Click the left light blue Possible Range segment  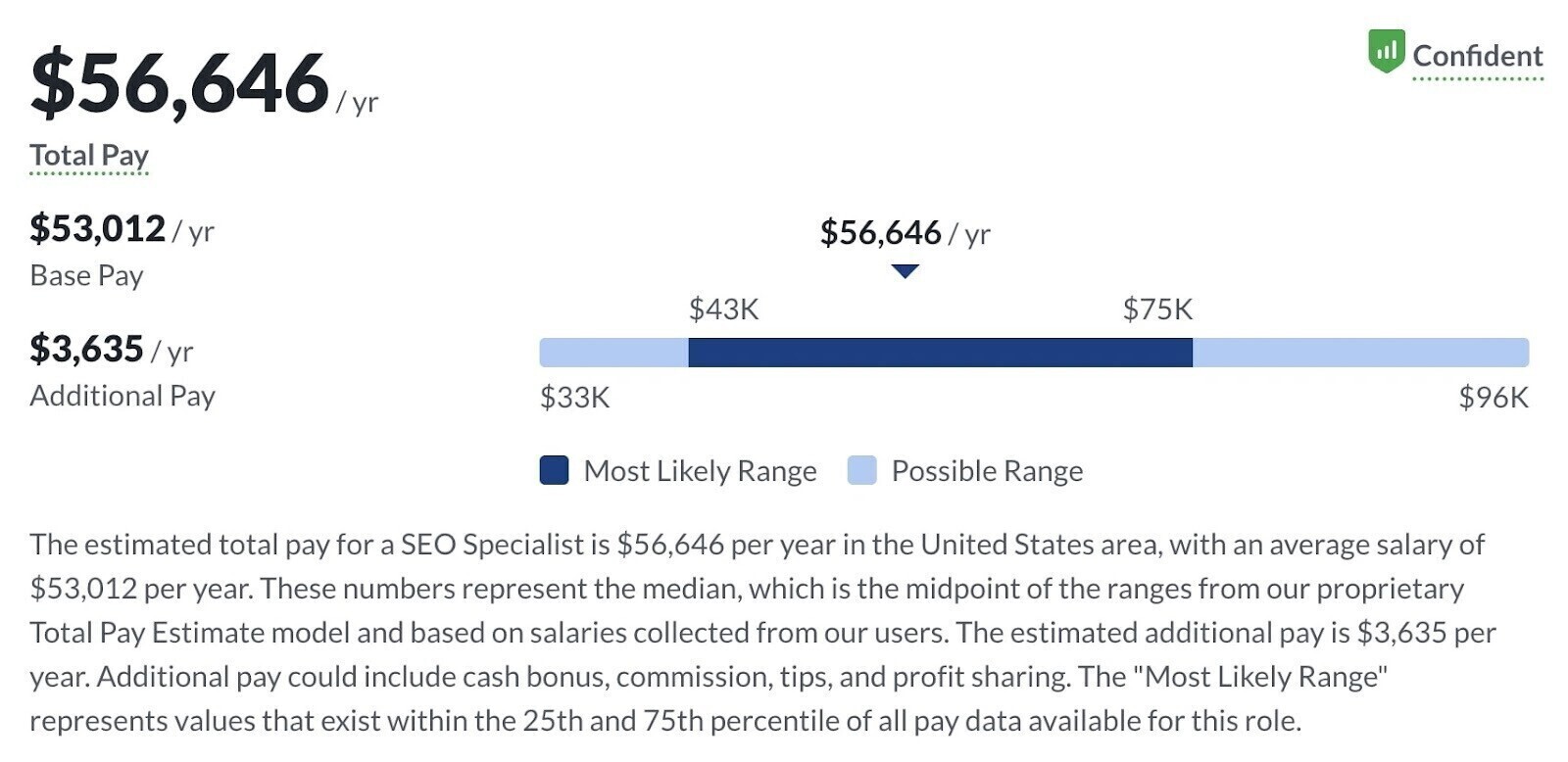[613, 353]
